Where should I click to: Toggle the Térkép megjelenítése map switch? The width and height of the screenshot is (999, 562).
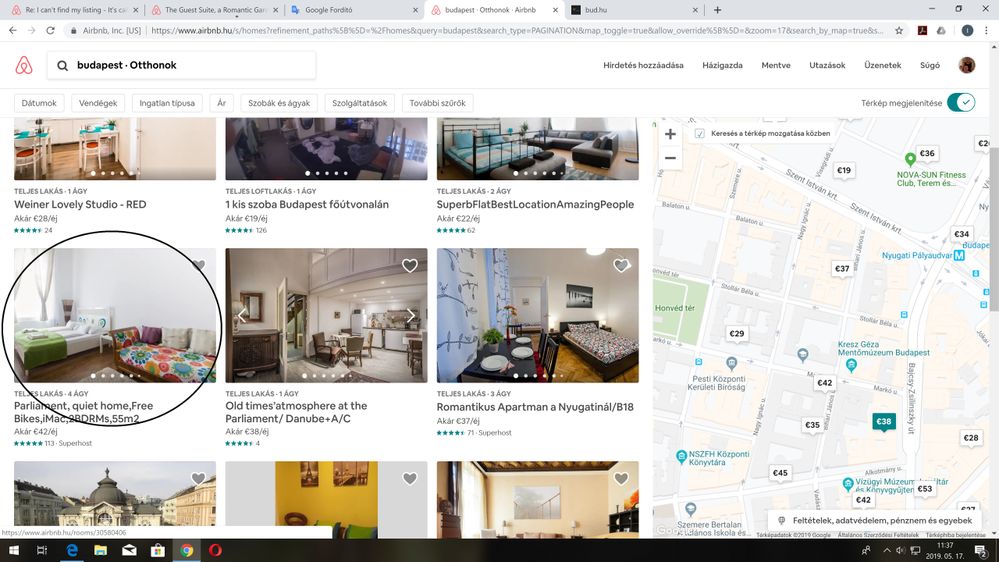click(x=961, y=103)
